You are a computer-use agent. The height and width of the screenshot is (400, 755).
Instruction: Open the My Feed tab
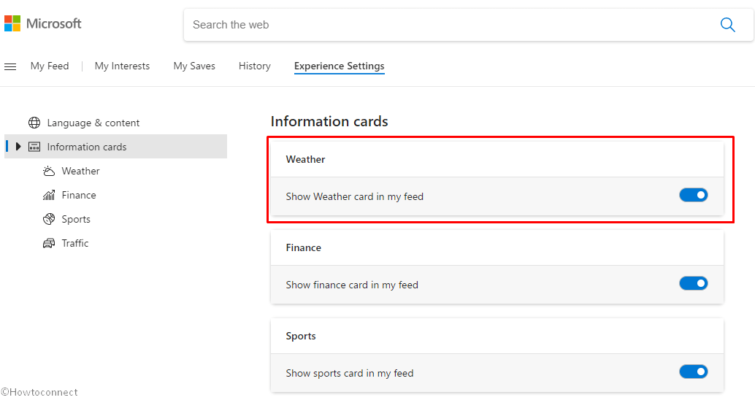tap(50, 66)
